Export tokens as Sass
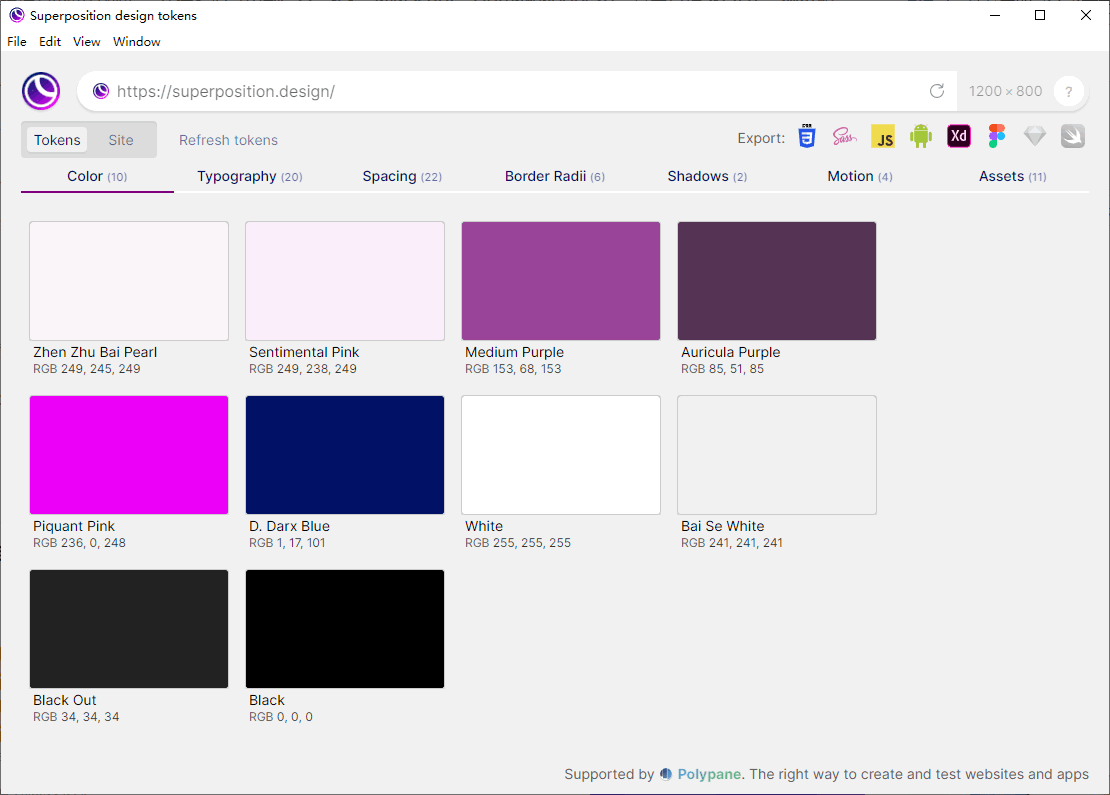Screen dimensions: 1110x795 [845, 137]
